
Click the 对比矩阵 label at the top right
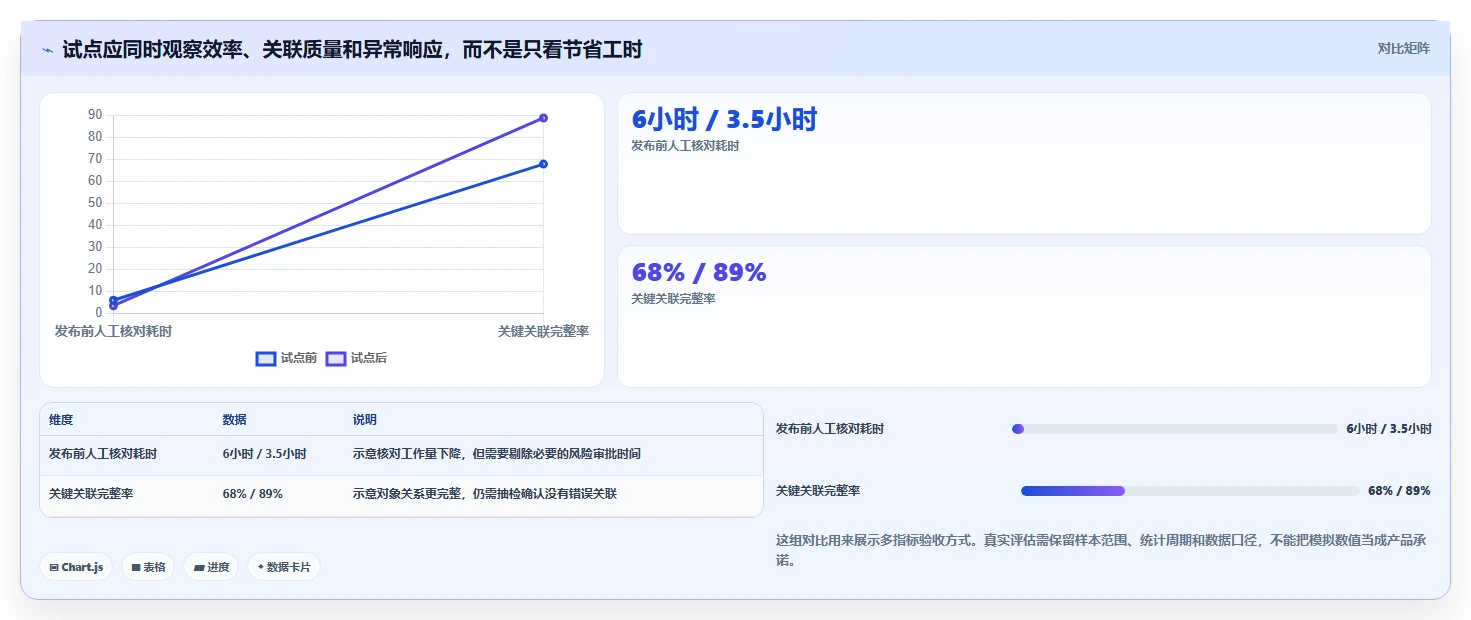(1403, 48)
